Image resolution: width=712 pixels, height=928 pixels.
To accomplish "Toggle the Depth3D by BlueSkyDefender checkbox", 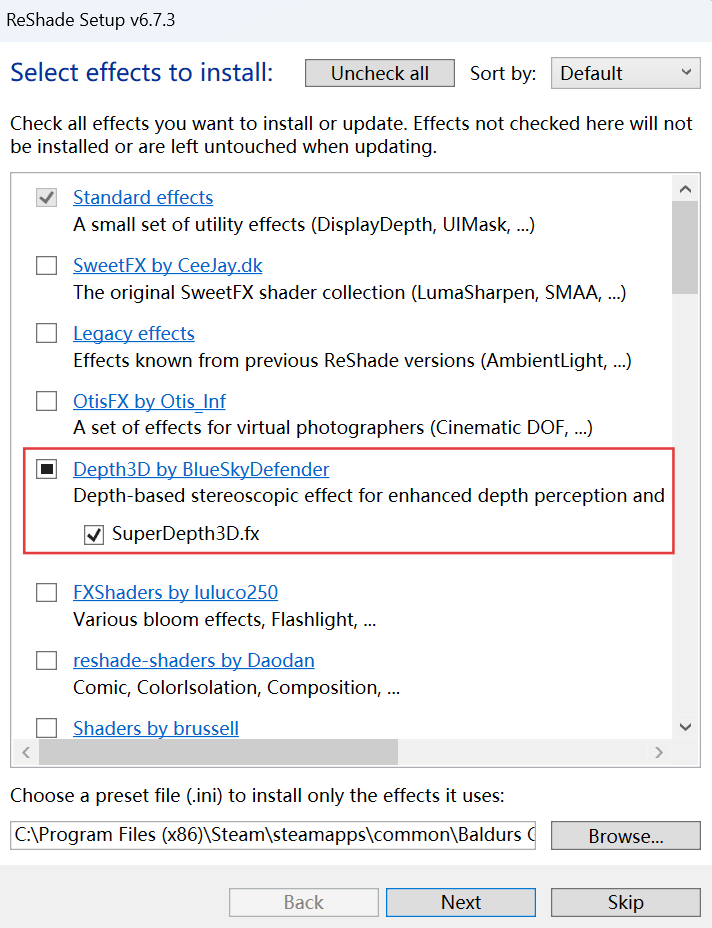I will (47, 469).
